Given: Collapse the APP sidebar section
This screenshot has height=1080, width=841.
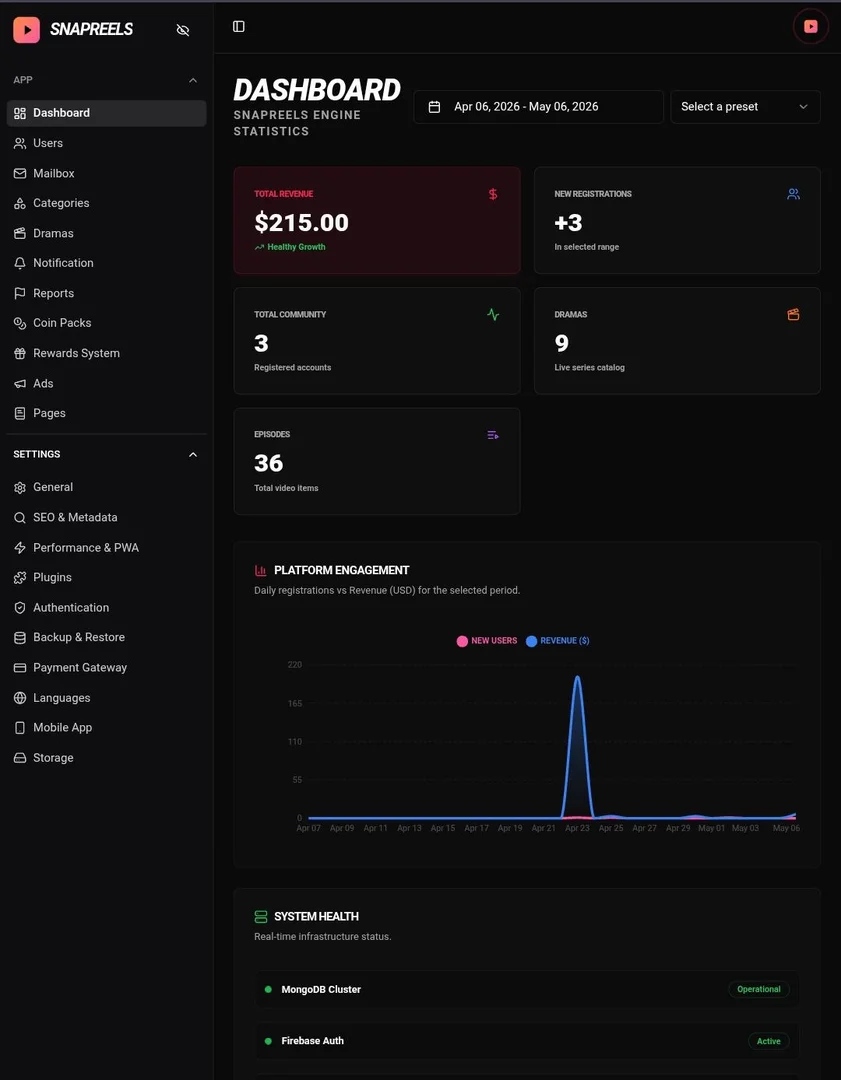Looking at the screenshot, I should click(x=193, y=80).
